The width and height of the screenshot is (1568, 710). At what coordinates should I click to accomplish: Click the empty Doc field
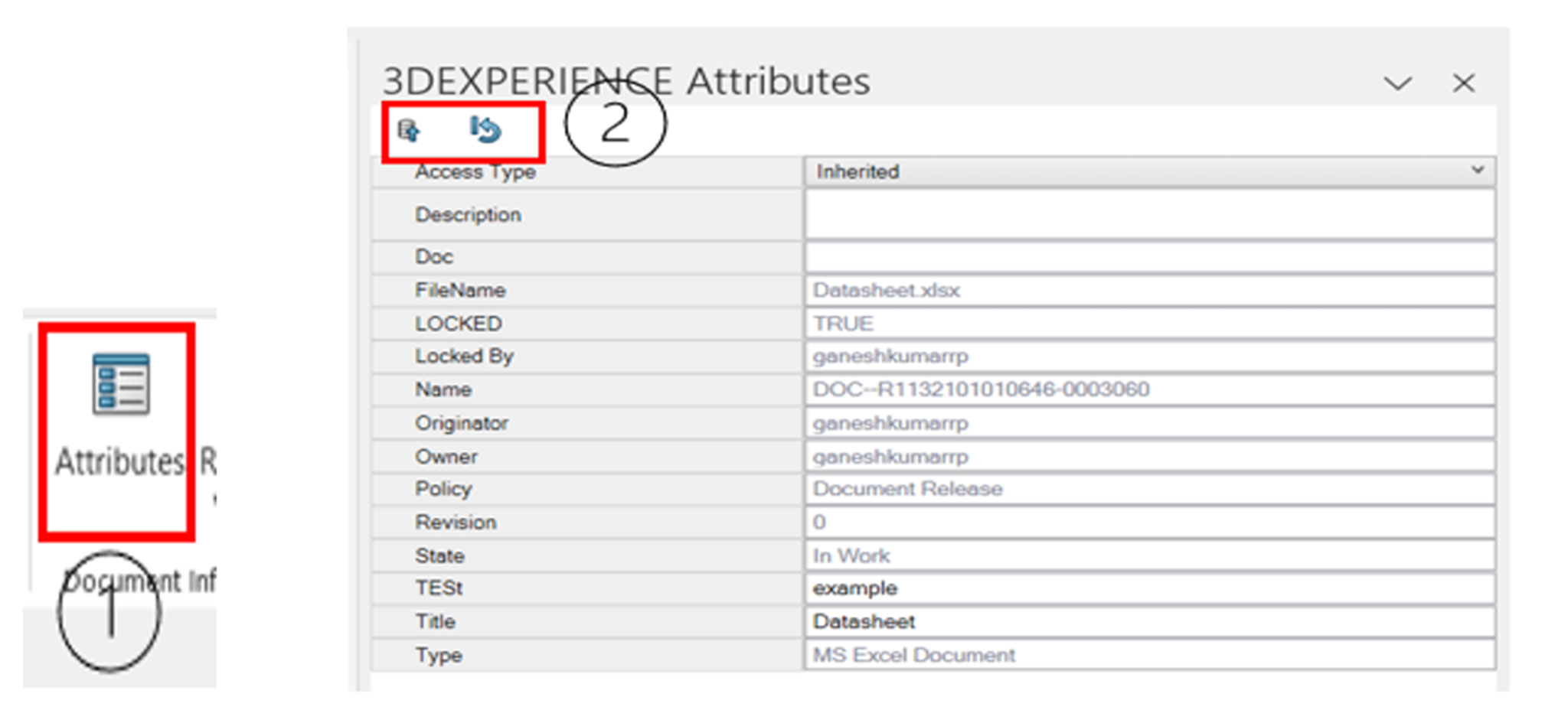click(1149, 257)
